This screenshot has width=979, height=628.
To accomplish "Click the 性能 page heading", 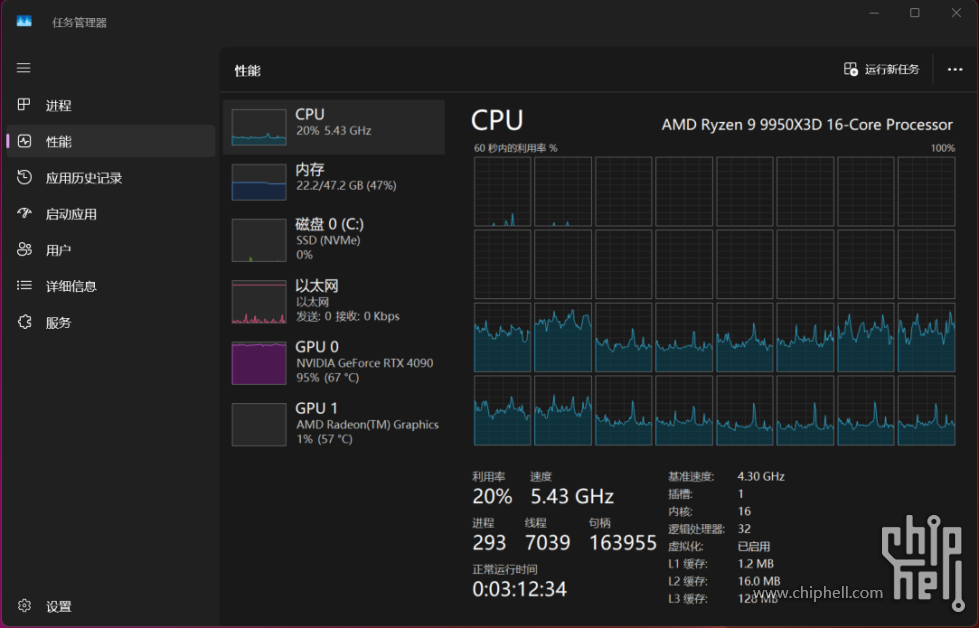I will pyautogui.click(x=247, y=71).
